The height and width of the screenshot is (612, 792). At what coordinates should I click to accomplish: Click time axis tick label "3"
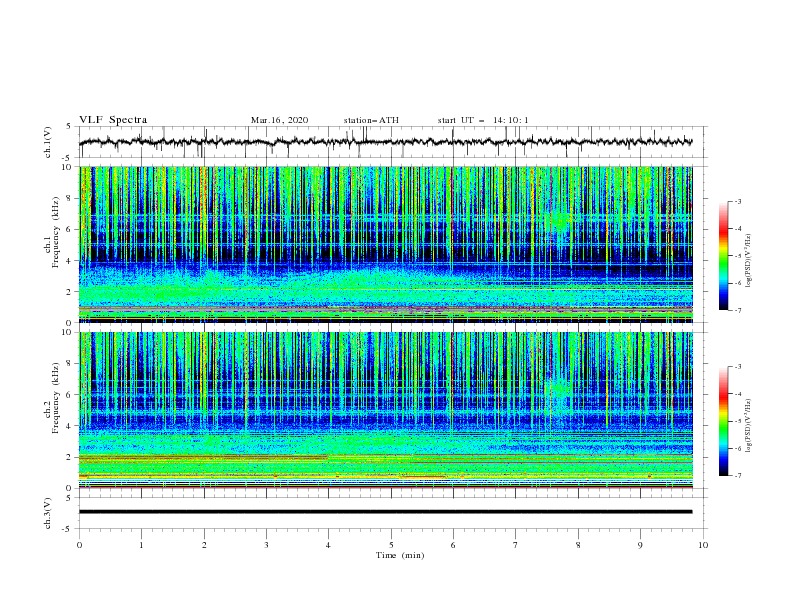[x=266, y=545]
